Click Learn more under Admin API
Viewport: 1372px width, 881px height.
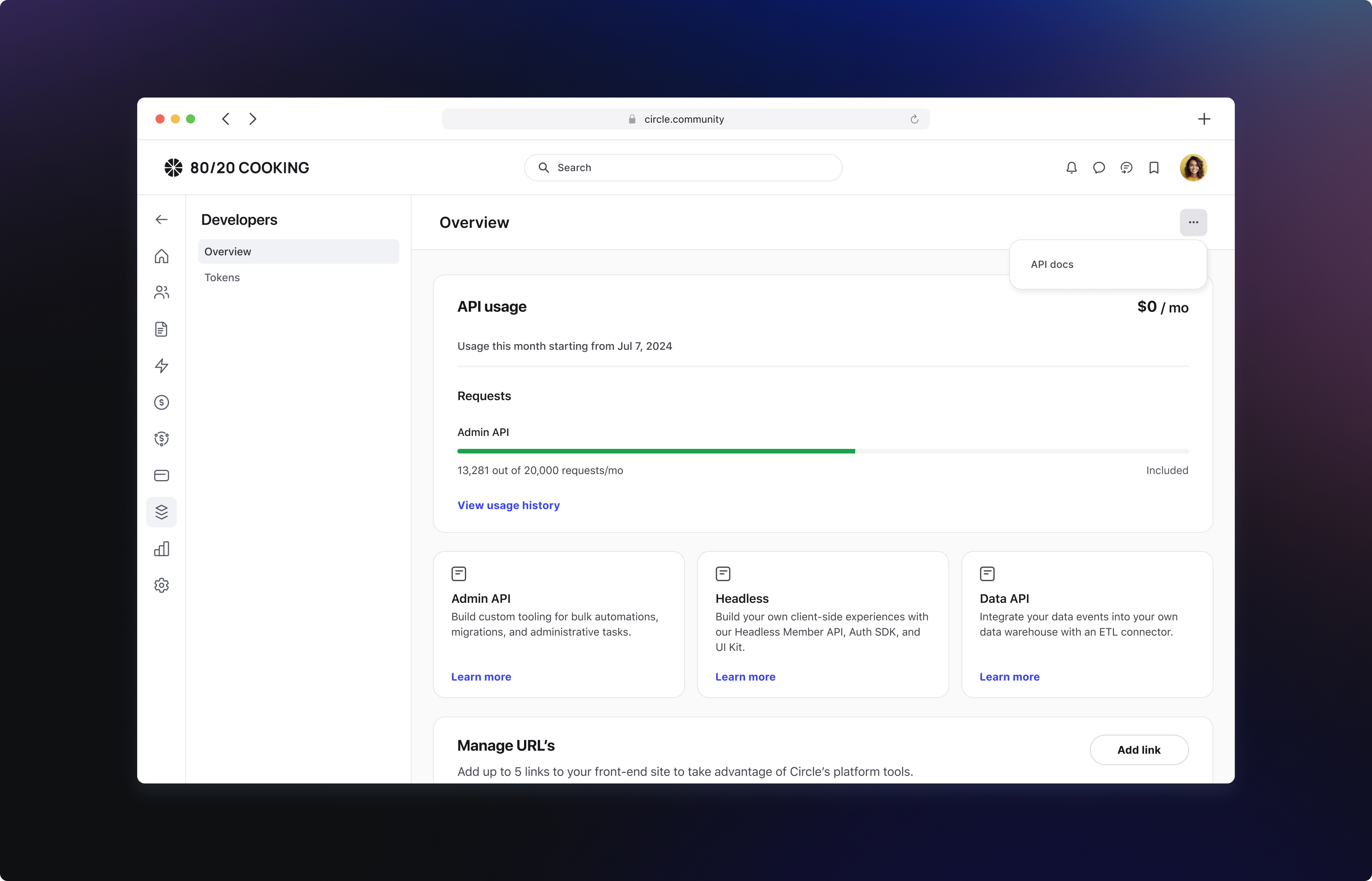click(x=481, y=677)
